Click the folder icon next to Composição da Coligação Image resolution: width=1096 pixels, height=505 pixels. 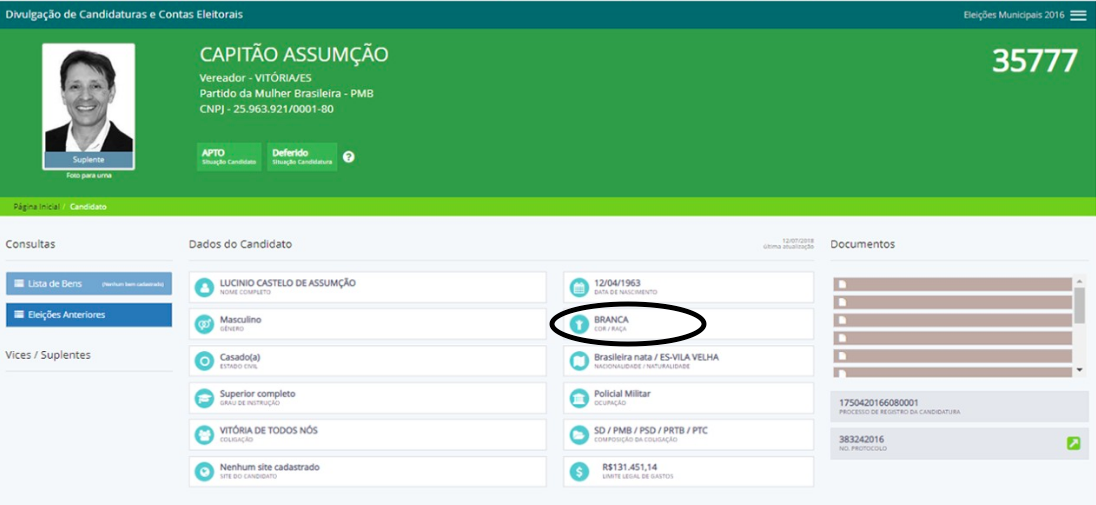578,434
